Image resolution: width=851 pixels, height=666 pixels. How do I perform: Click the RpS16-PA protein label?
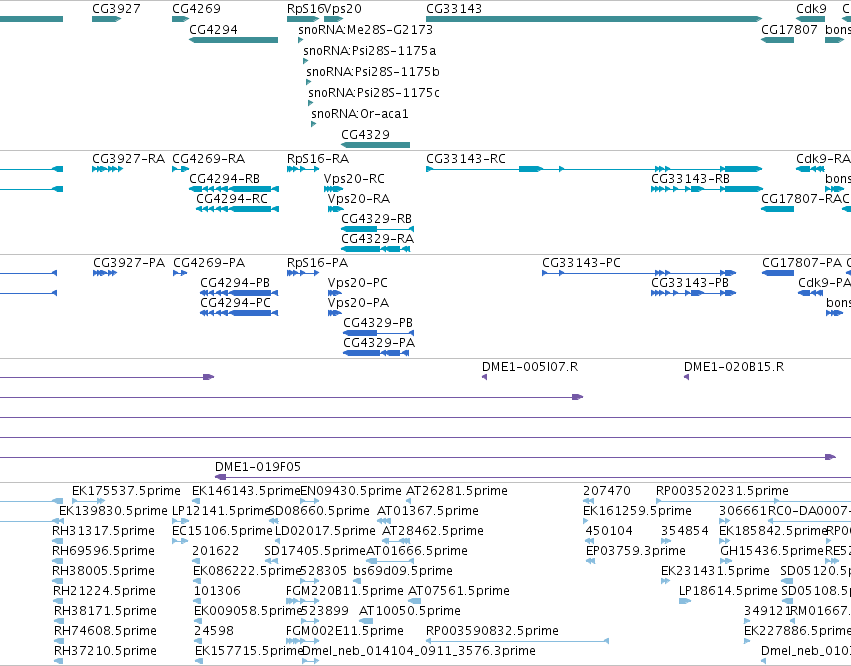[317, 263]
